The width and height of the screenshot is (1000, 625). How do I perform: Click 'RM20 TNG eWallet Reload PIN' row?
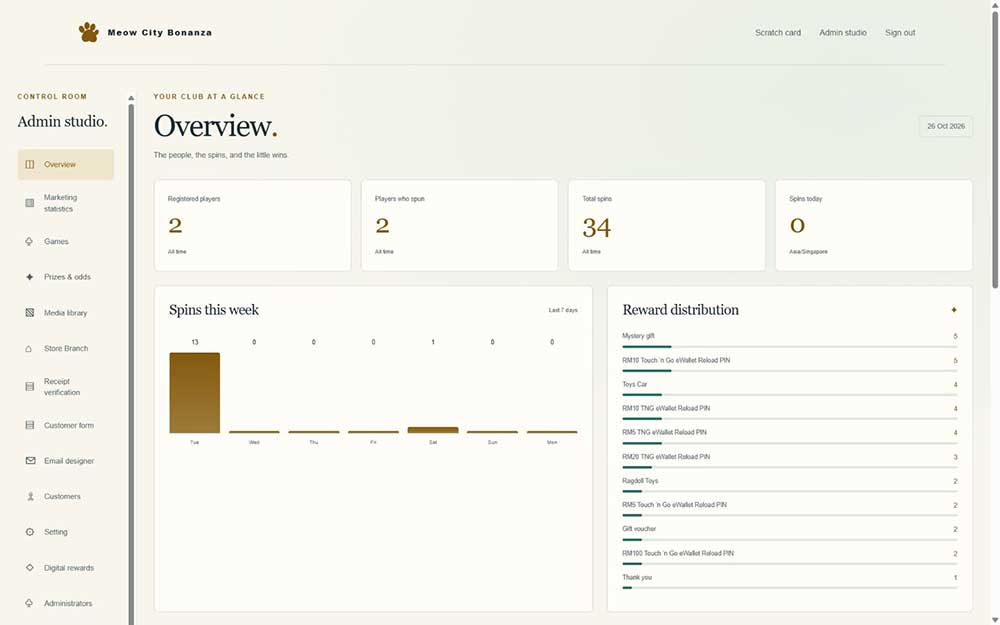tap(790, 461)
